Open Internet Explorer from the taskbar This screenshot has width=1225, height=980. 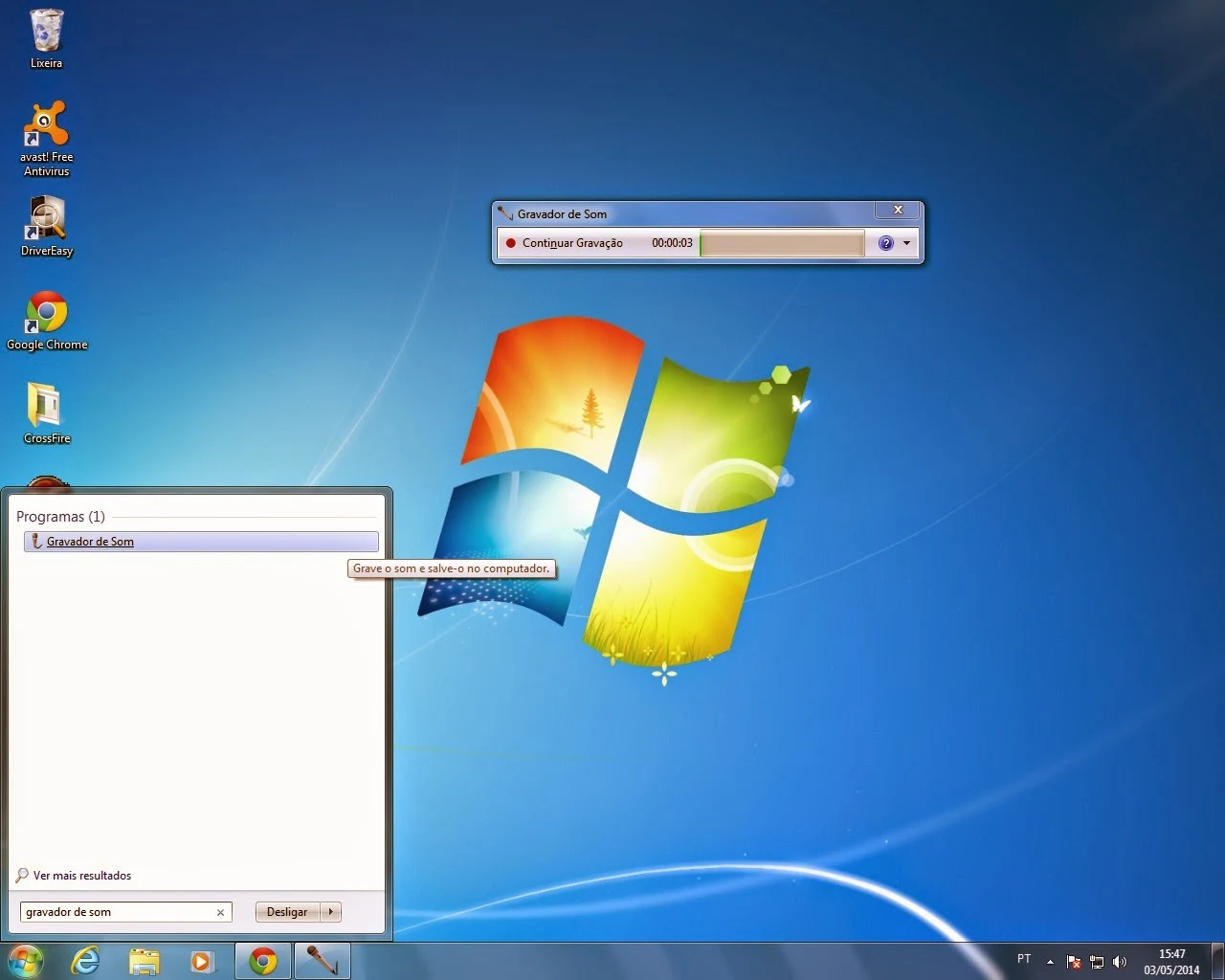85,961
